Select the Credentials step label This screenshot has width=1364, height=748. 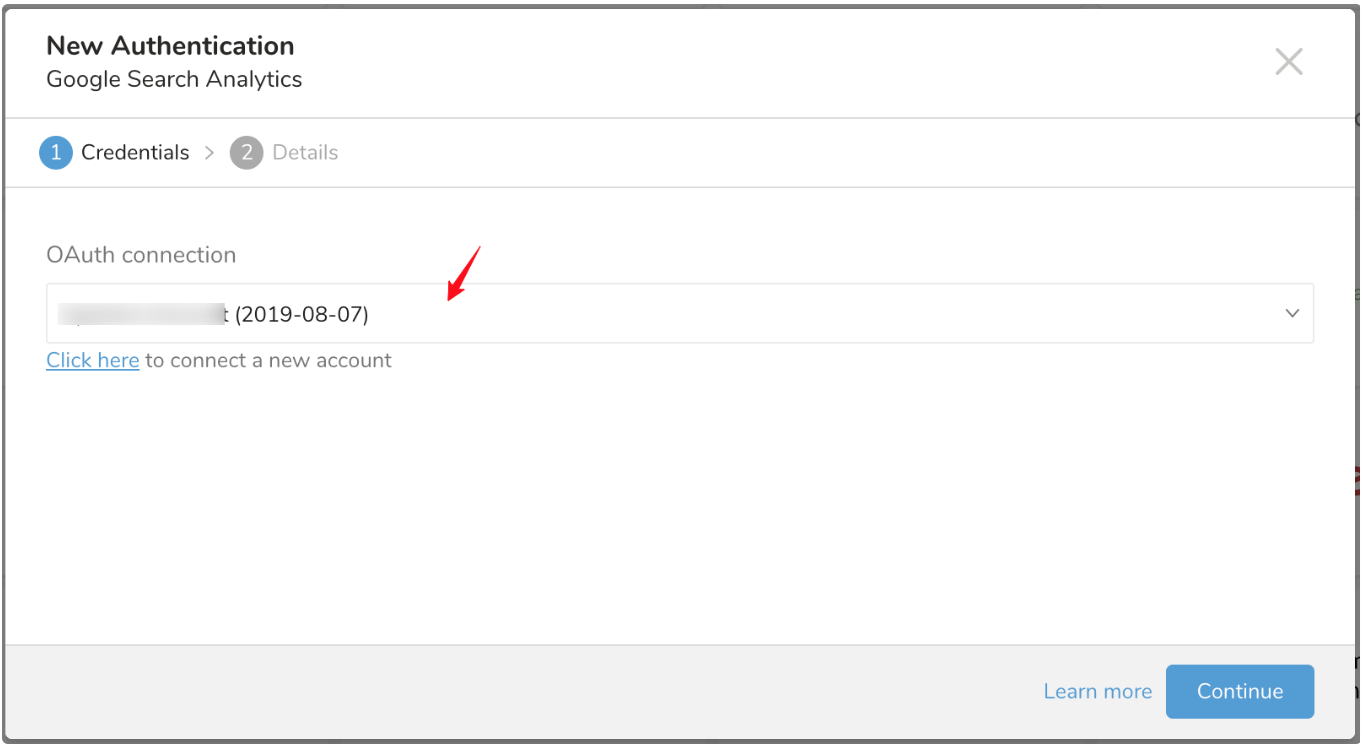click(x=135, y=153)
